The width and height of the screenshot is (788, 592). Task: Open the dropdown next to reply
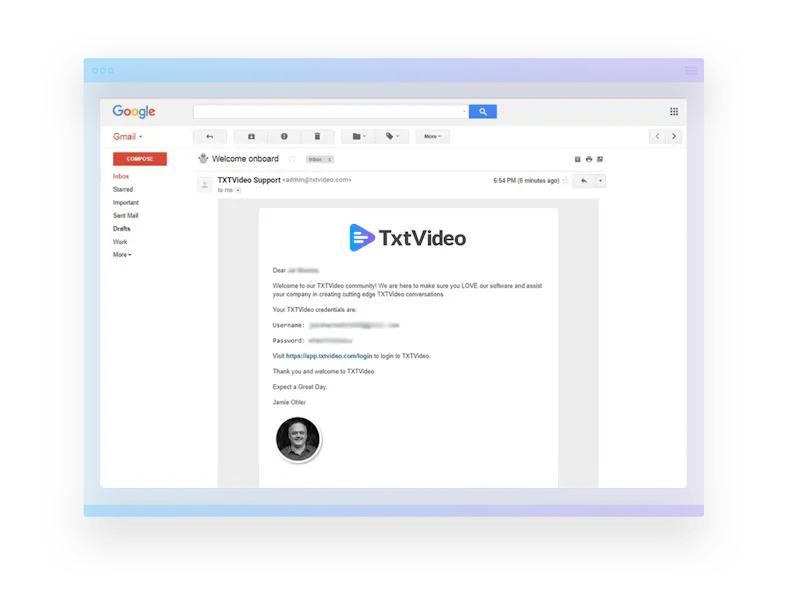pos(600,181)
